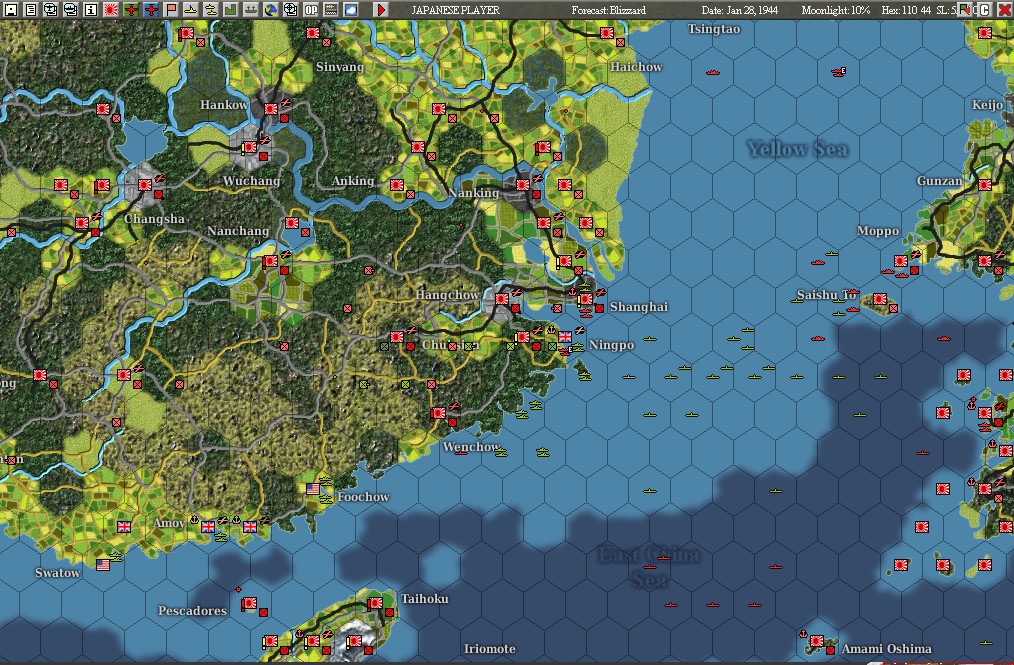Select the Japanese unit at Changsha
1014x665 pixels.
click(145, 185)
